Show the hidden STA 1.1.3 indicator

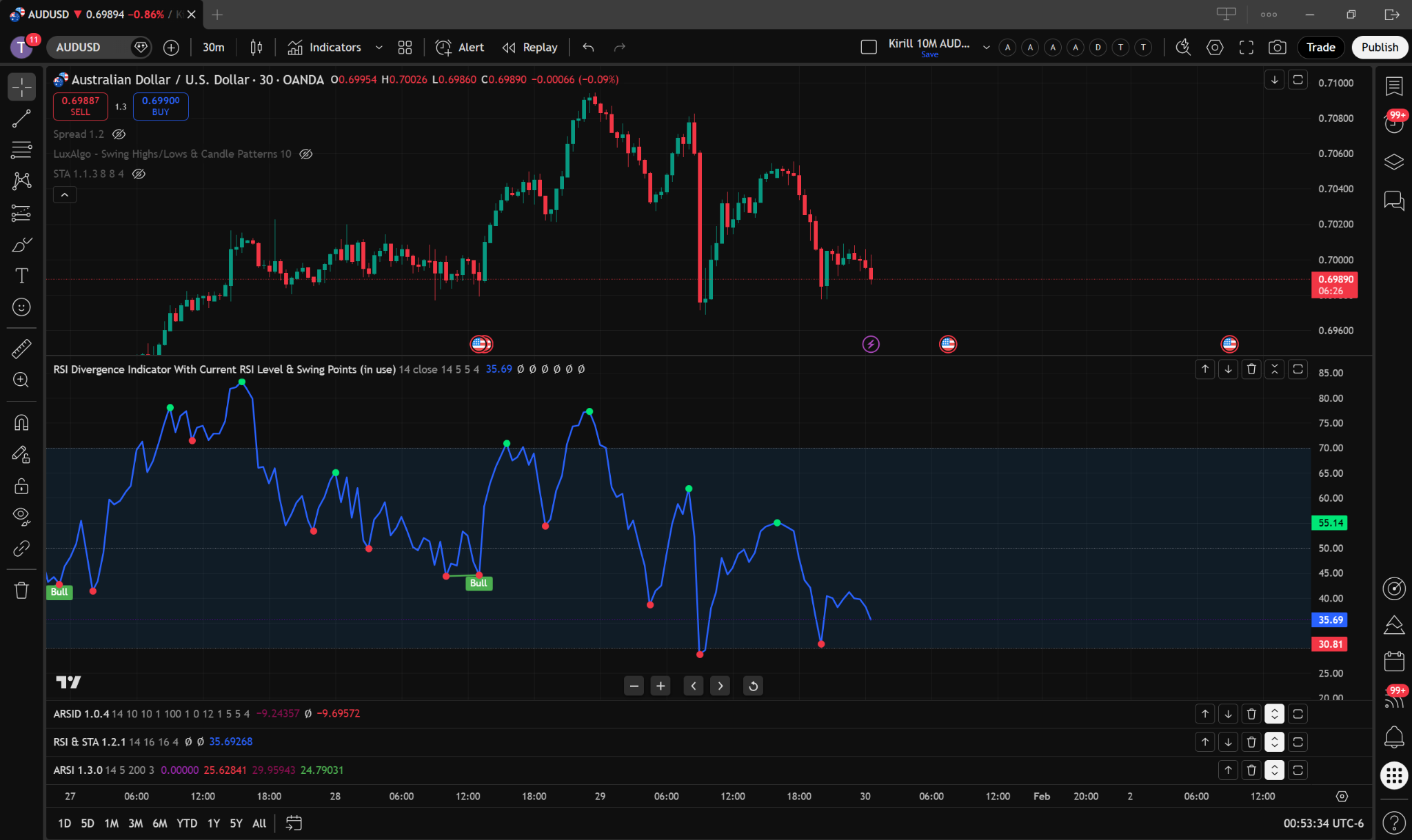click(x=139, y=174)
